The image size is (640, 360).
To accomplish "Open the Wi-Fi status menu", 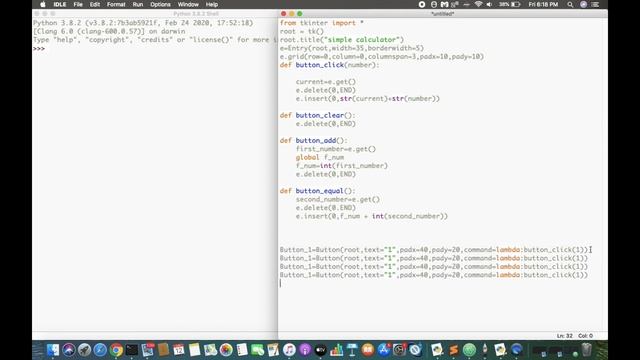I will (478, 4).
